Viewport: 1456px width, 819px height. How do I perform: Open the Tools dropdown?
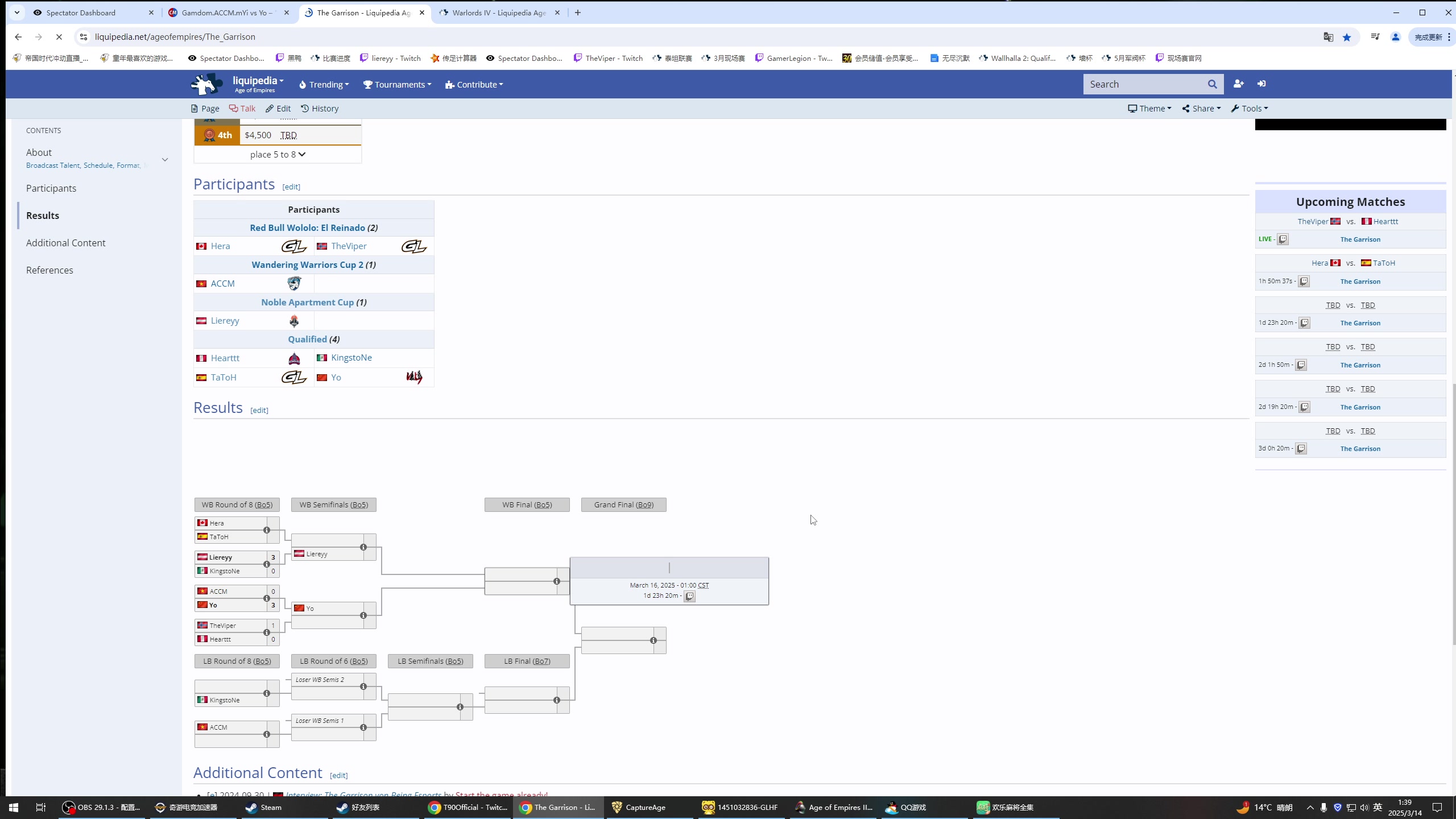click(1250, 109)
